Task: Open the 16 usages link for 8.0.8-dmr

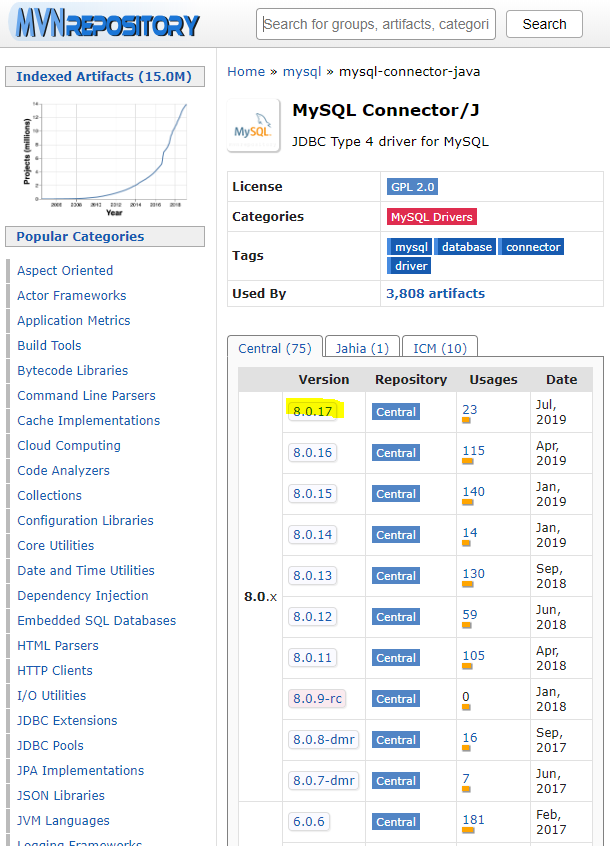Action: tap(470, 738)
